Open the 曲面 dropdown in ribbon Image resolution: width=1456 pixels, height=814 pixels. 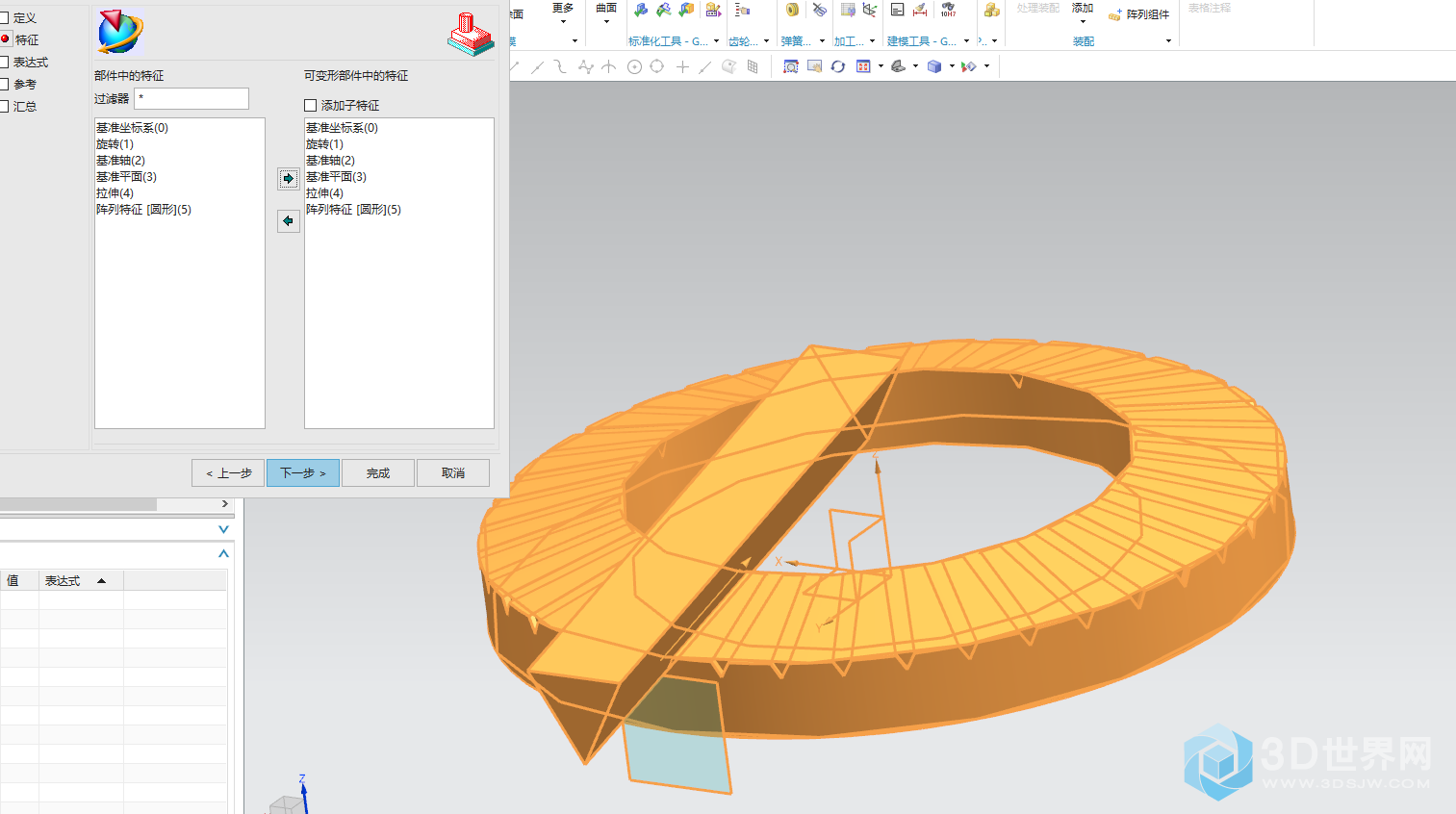[606, 13]
